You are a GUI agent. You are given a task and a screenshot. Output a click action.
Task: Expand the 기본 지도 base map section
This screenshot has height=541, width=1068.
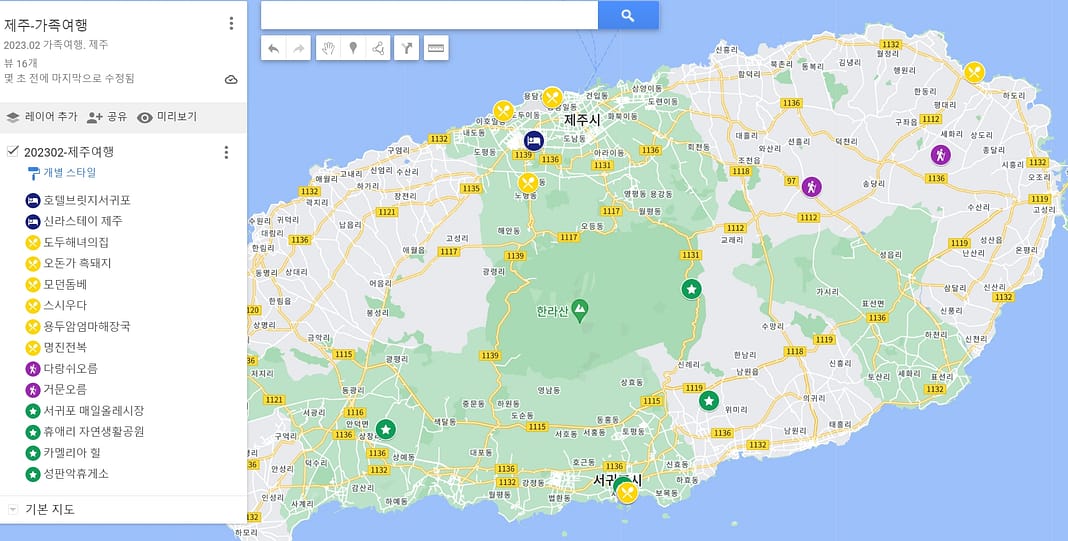[13, 509]
